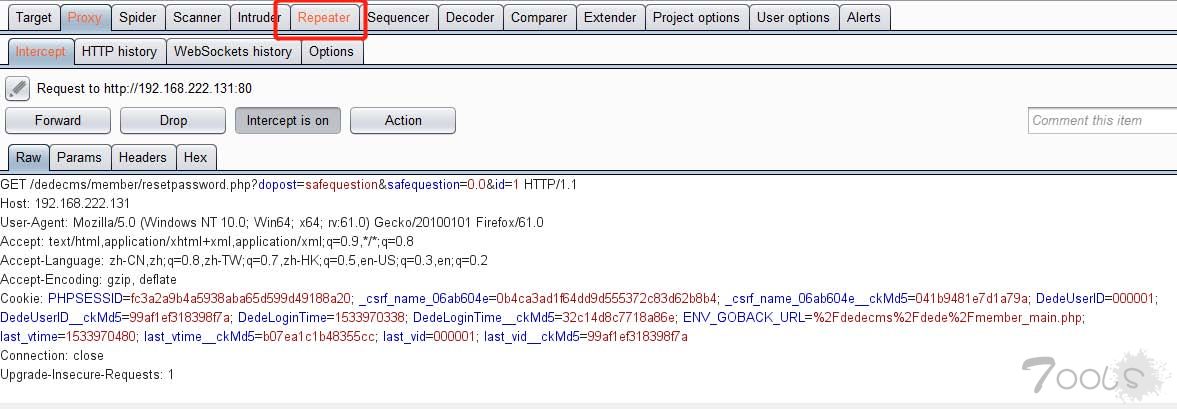Focus the Comment this item field
The height and width of the screenshot is (409, 1177).
pyautogui.click(x=1102, y=120)
